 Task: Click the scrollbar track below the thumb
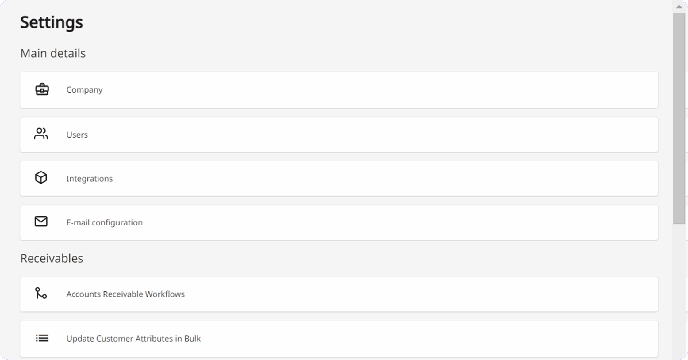tap(679, 290)
